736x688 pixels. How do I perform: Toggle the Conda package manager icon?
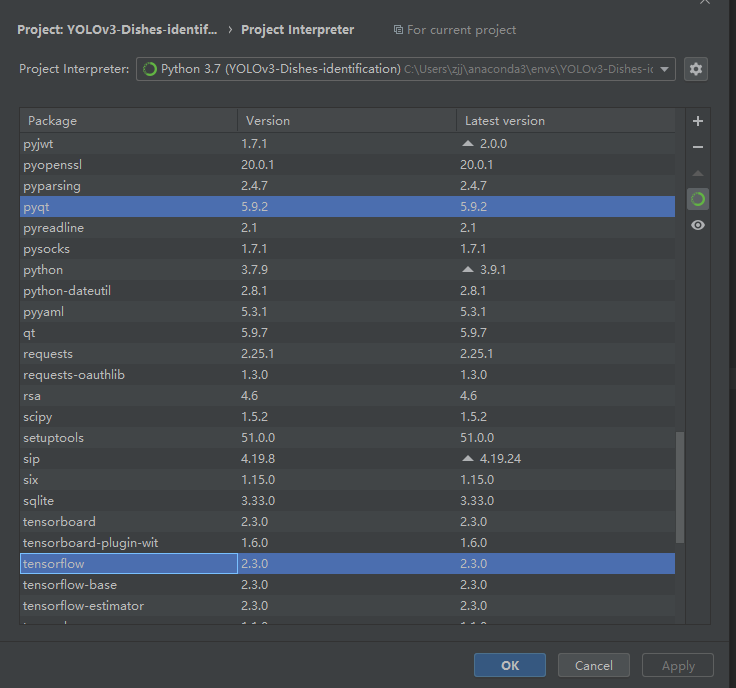pos(698,199)
